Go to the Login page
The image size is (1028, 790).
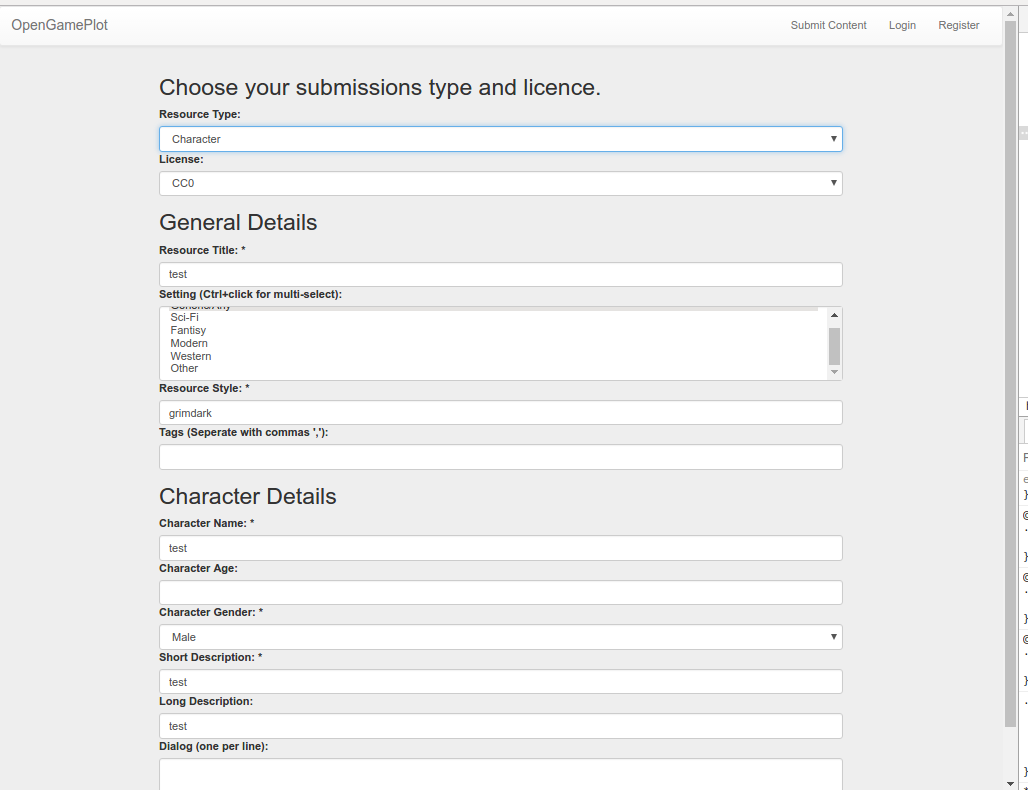point(902,25)
